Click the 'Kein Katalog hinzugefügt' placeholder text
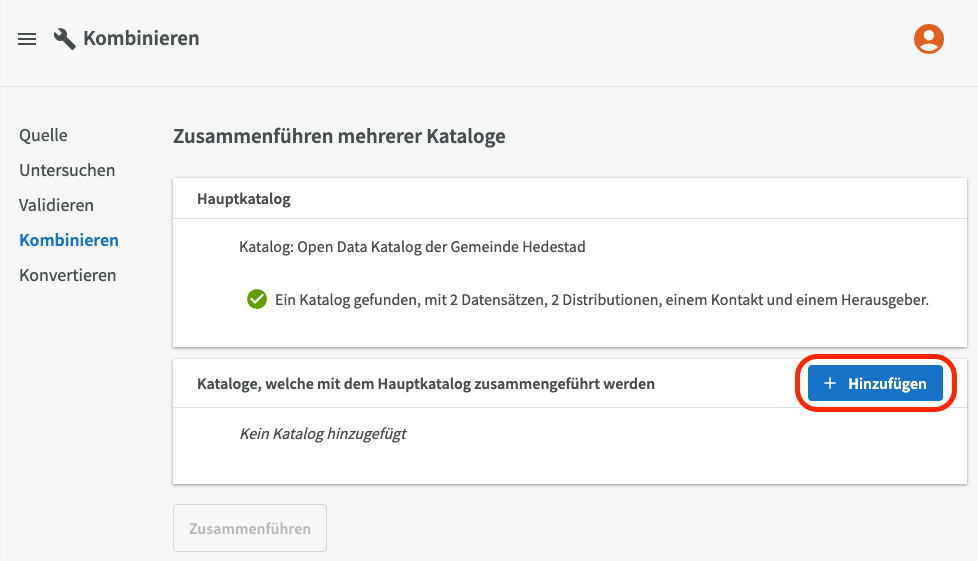978x561 pixels. click(323, 434)
